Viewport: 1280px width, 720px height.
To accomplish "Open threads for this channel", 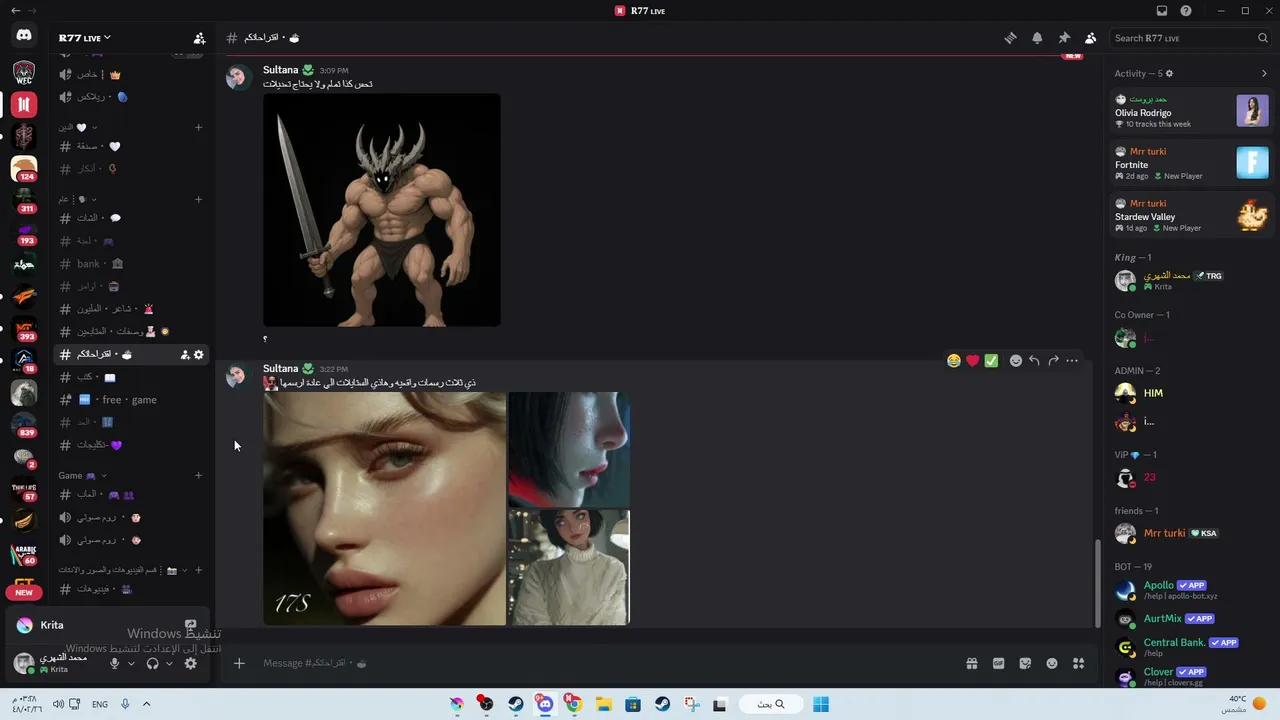I will [x=1010, y=38].
